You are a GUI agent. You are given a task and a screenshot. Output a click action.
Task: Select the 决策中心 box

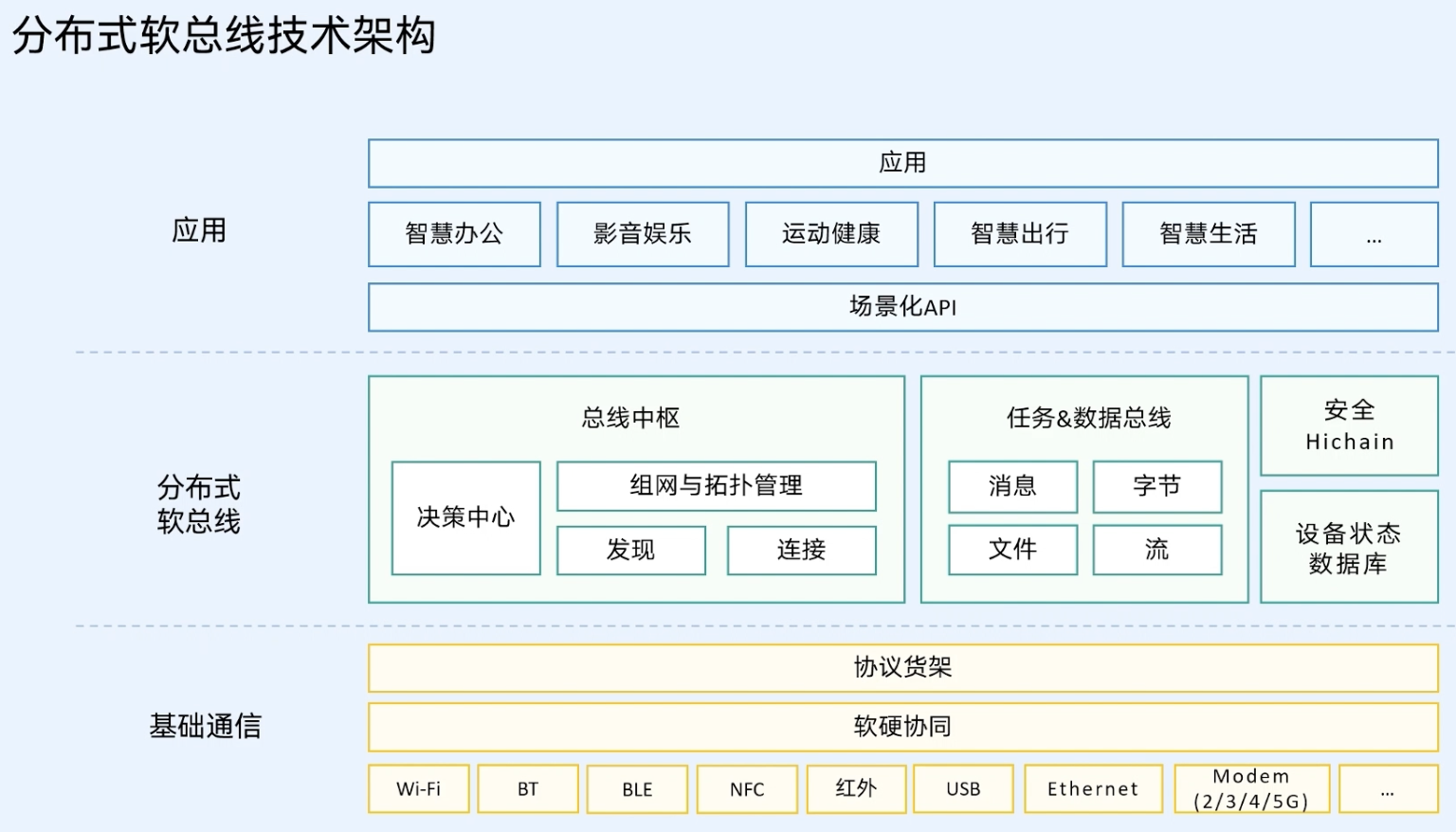point(466,518)
